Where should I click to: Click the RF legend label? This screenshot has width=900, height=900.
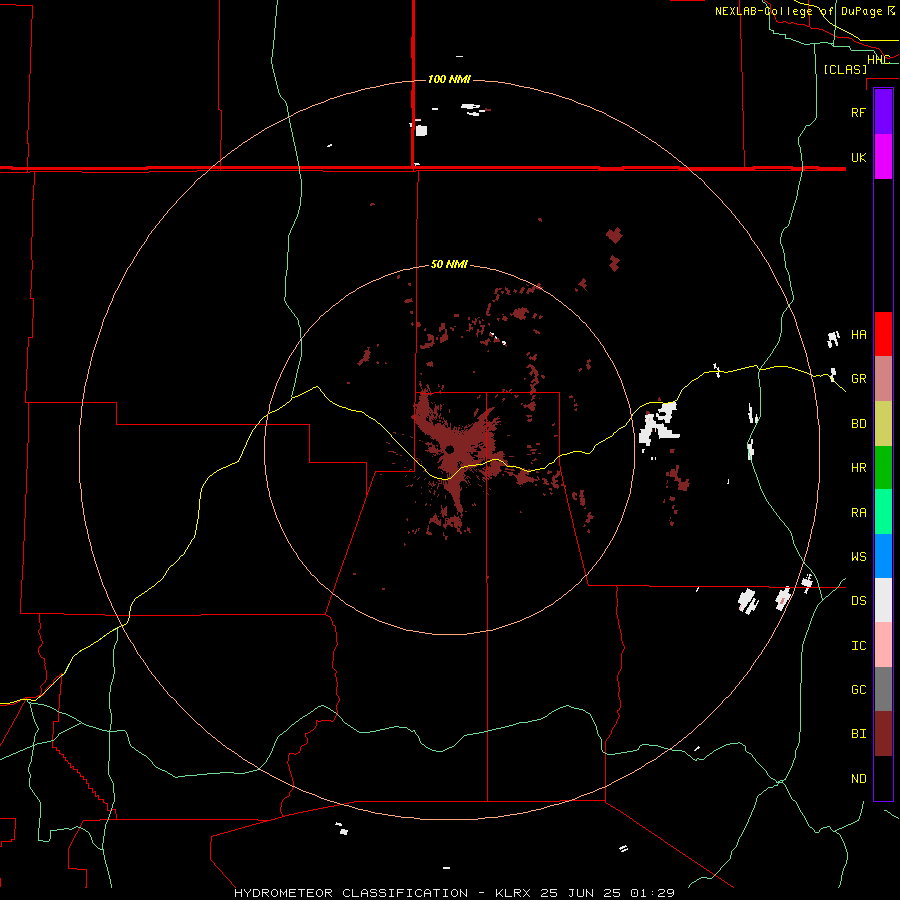pos(859,112)
